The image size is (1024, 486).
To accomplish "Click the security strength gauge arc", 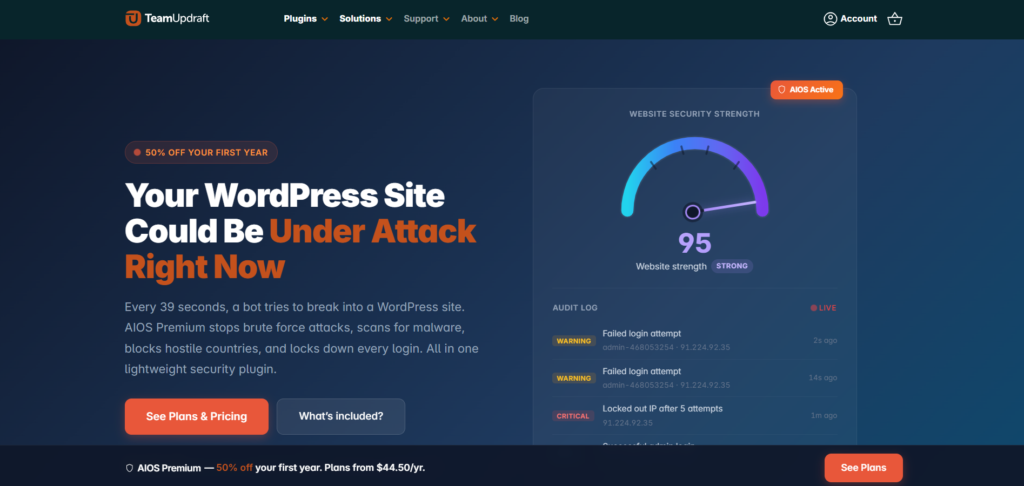I will pyautogui.click(x=694, y=176).
